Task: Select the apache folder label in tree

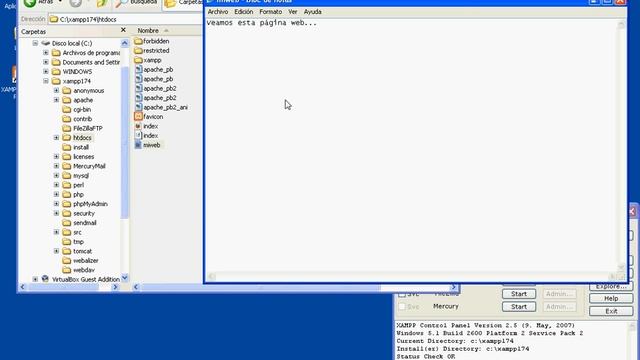Action: (x=83, y=100)
